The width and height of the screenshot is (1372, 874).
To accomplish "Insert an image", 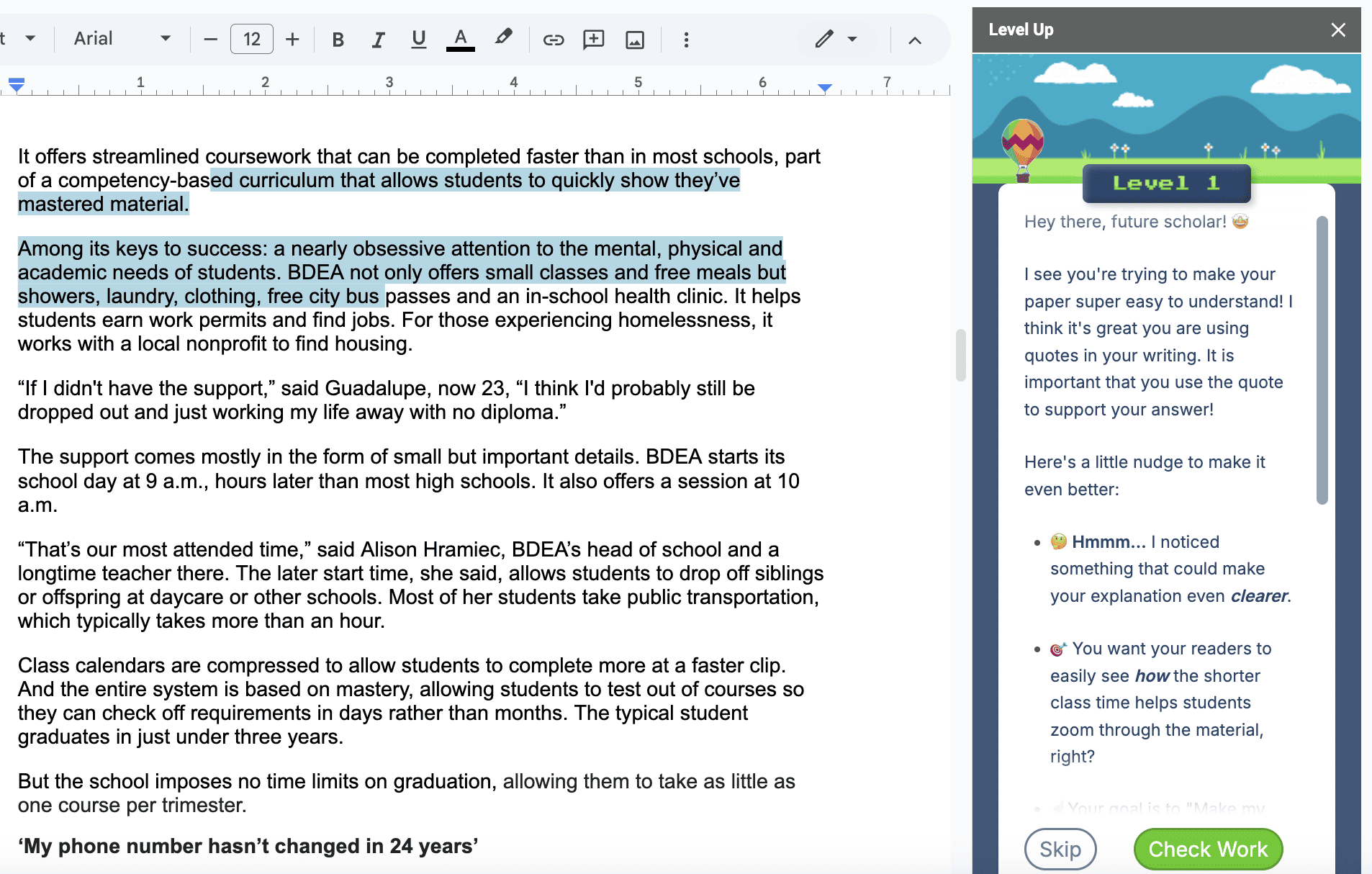I will (x=634, y=40).
